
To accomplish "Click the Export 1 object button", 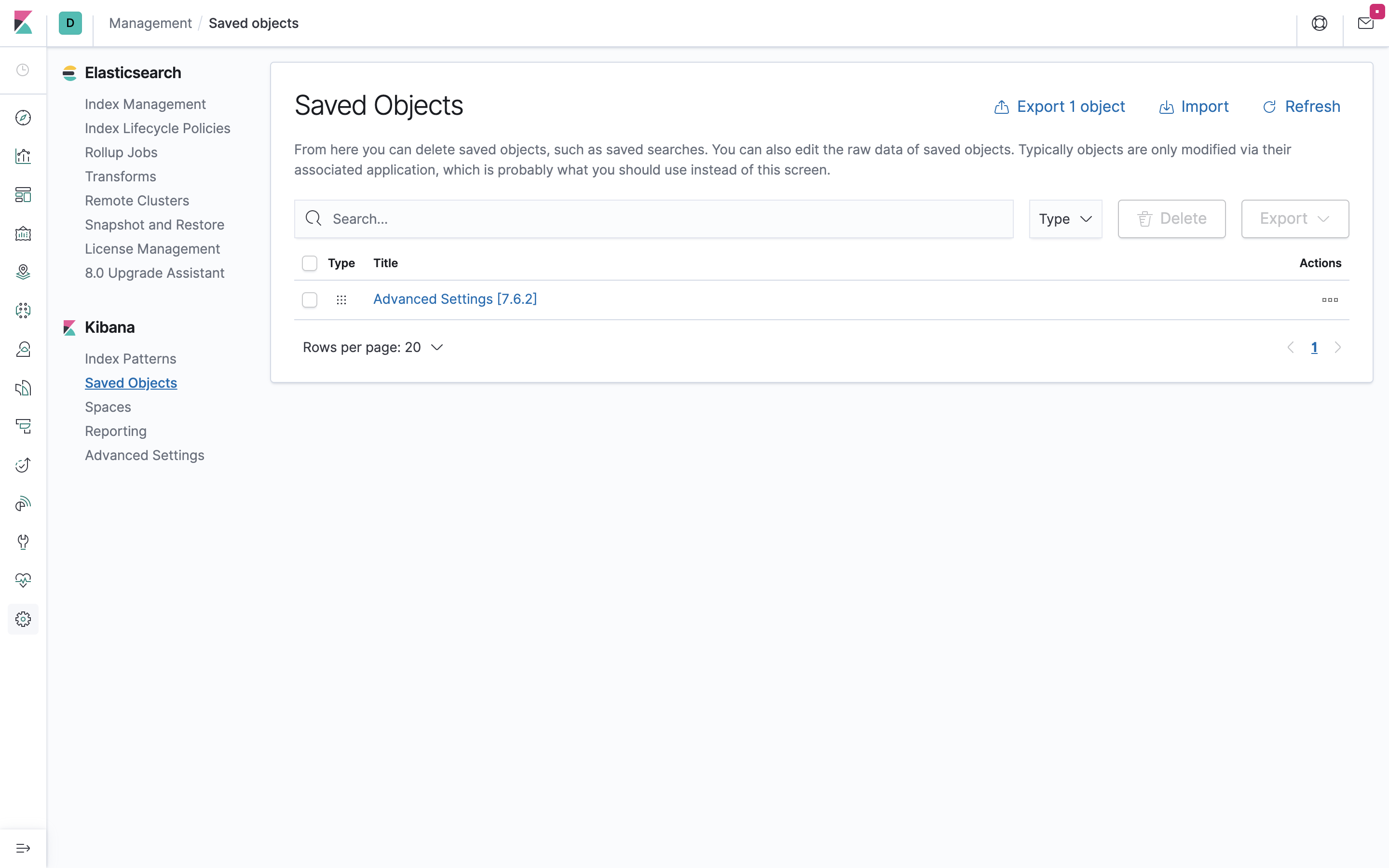I will [1060, 107].
